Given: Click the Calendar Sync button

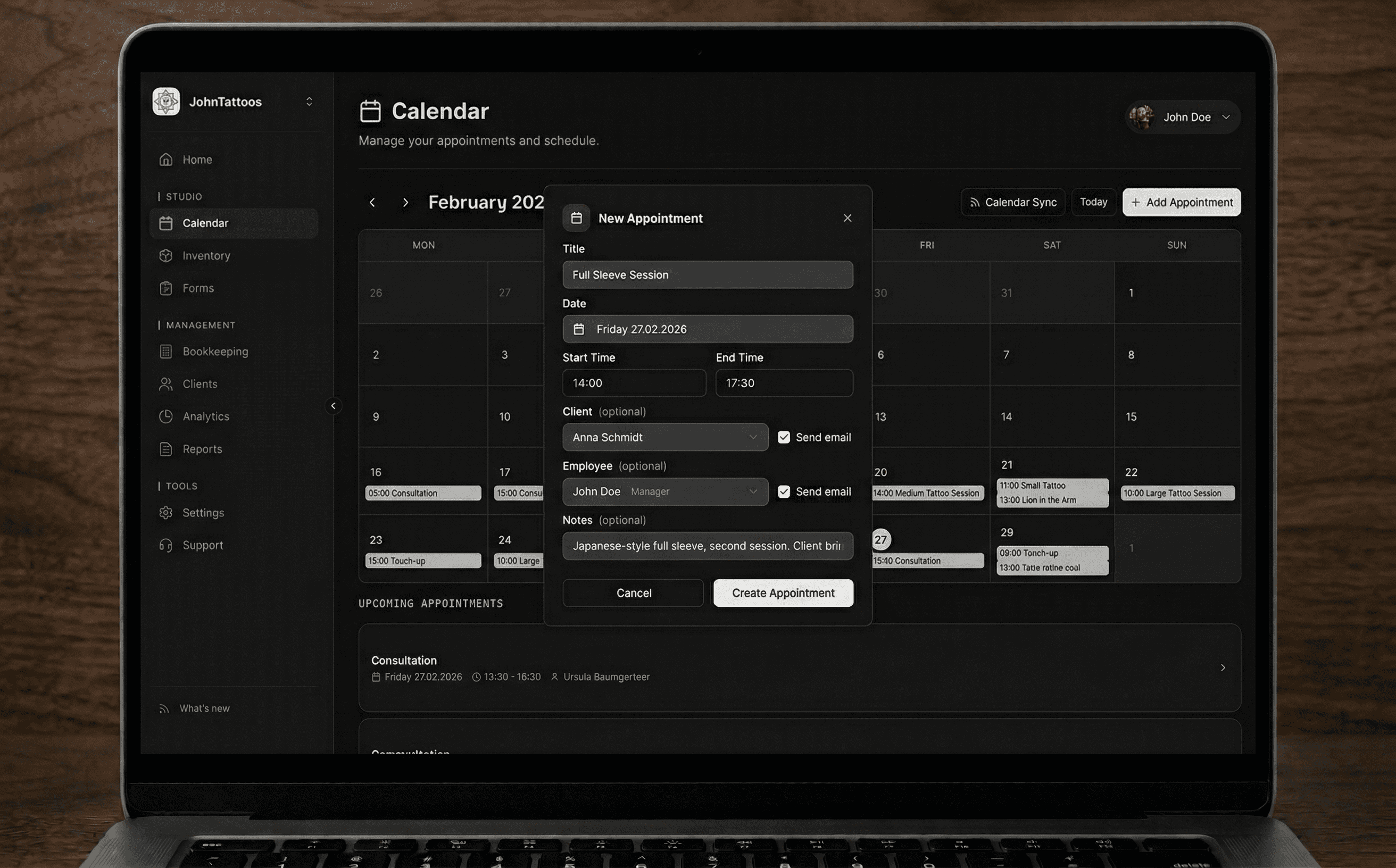Looking at the screenshot, I should click(1012, 202).
